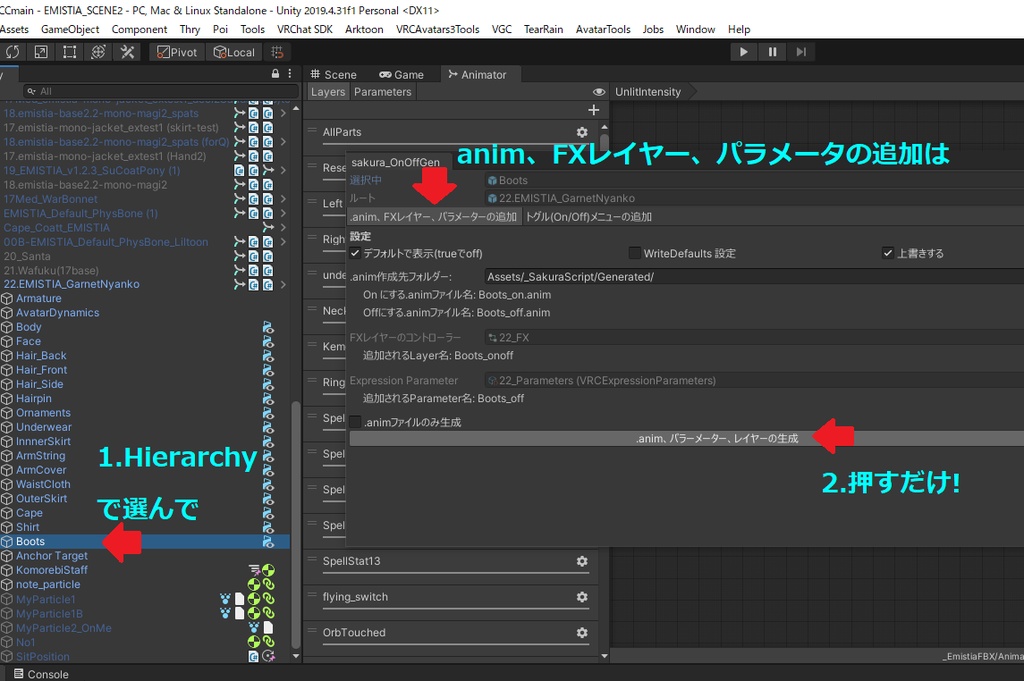This screenshot has width=1024, height=681.
Task: Open AllParts layer settings gear
Action: point(582,132)
